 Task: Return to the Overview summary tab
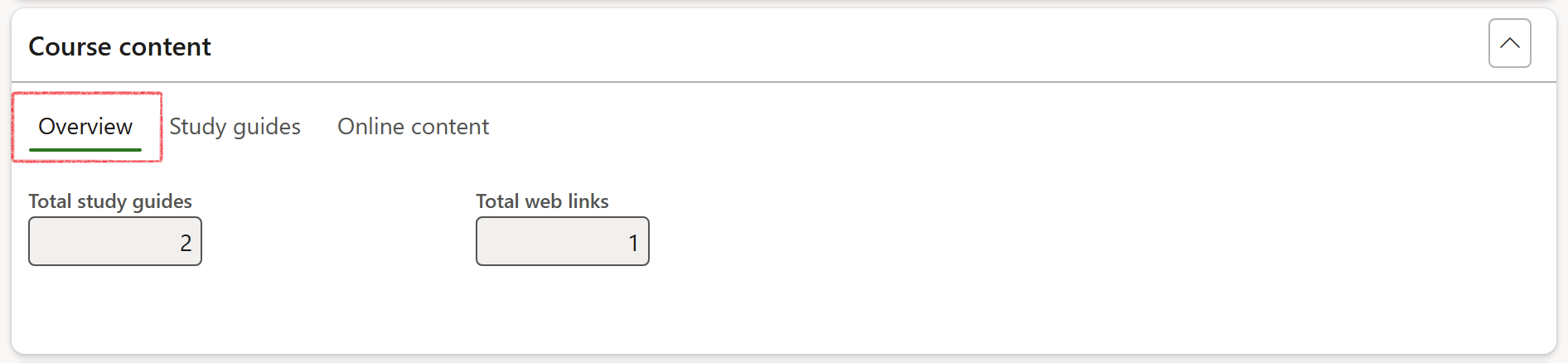(85, 127)
